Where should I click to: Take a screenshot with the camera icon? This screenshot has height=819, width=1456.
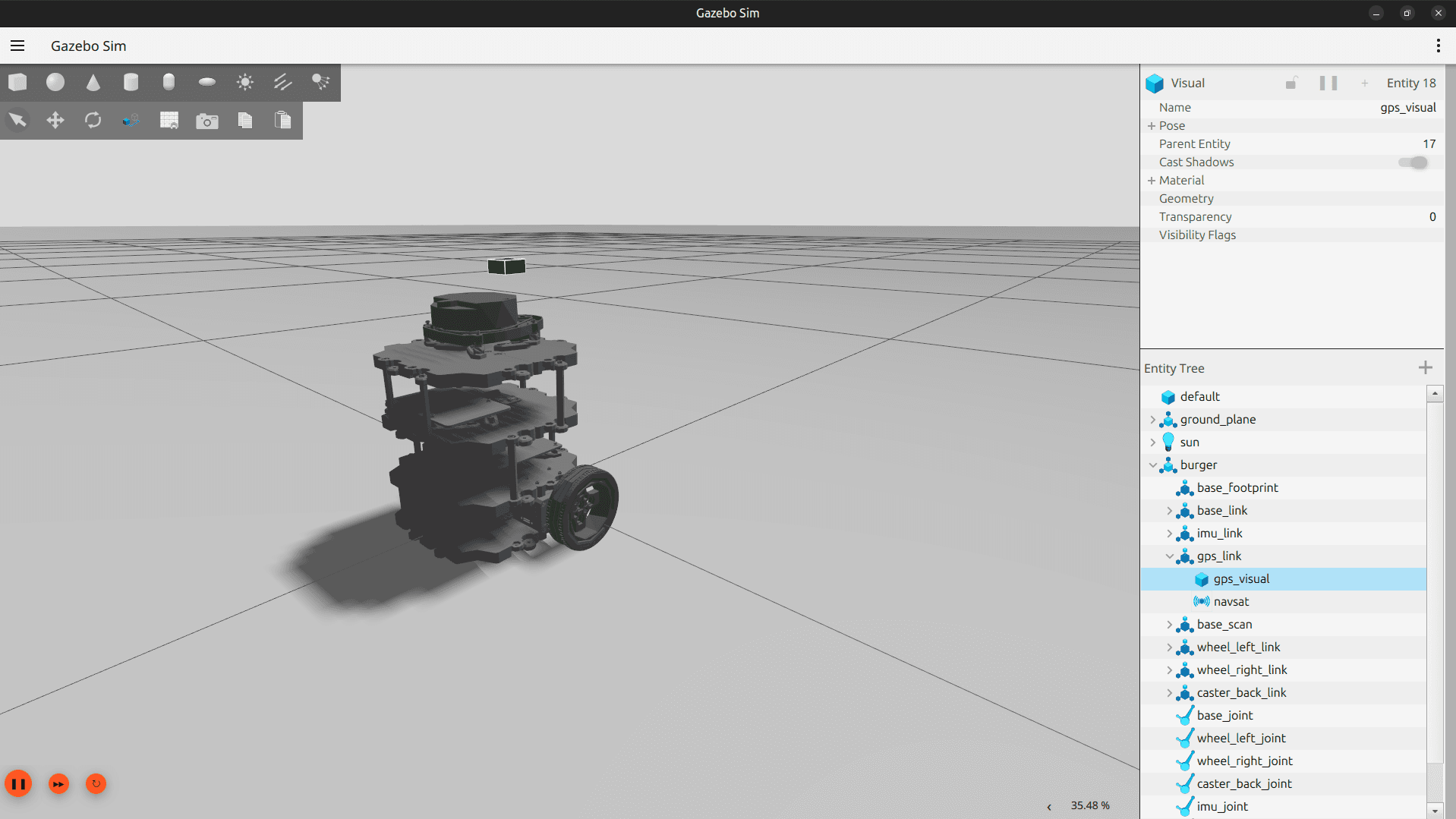point(207,121)
